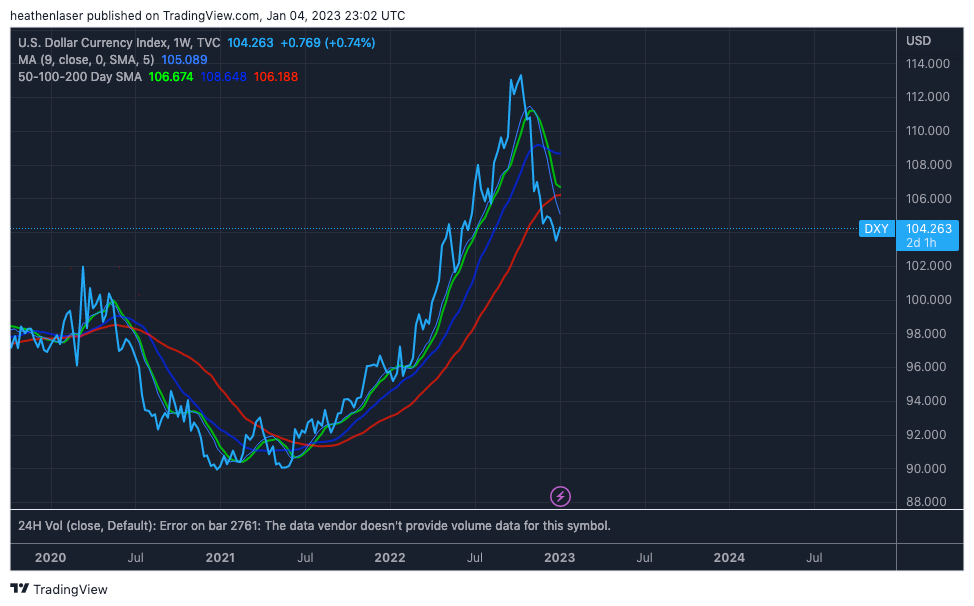Click the 94.000 price axis label
This screenshot has height=606, width=974.
[928, 400]
